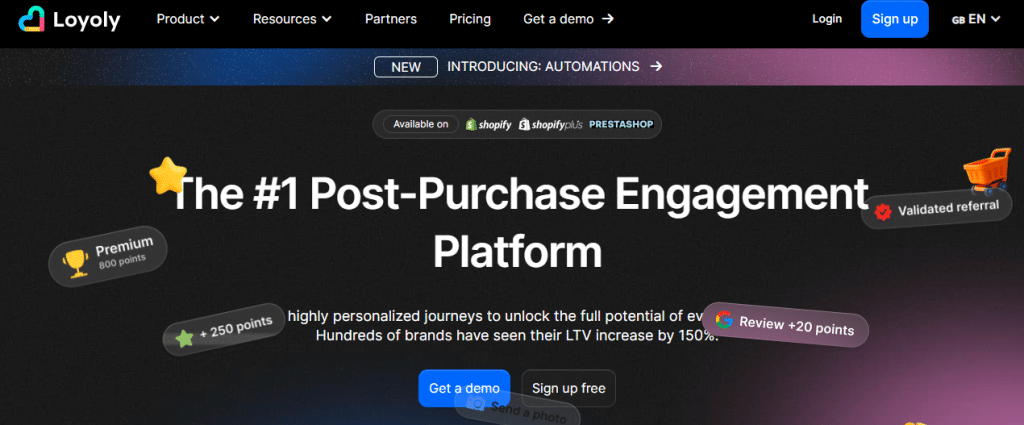Click the Loyoly heart logo icon

tap(31, 19)
